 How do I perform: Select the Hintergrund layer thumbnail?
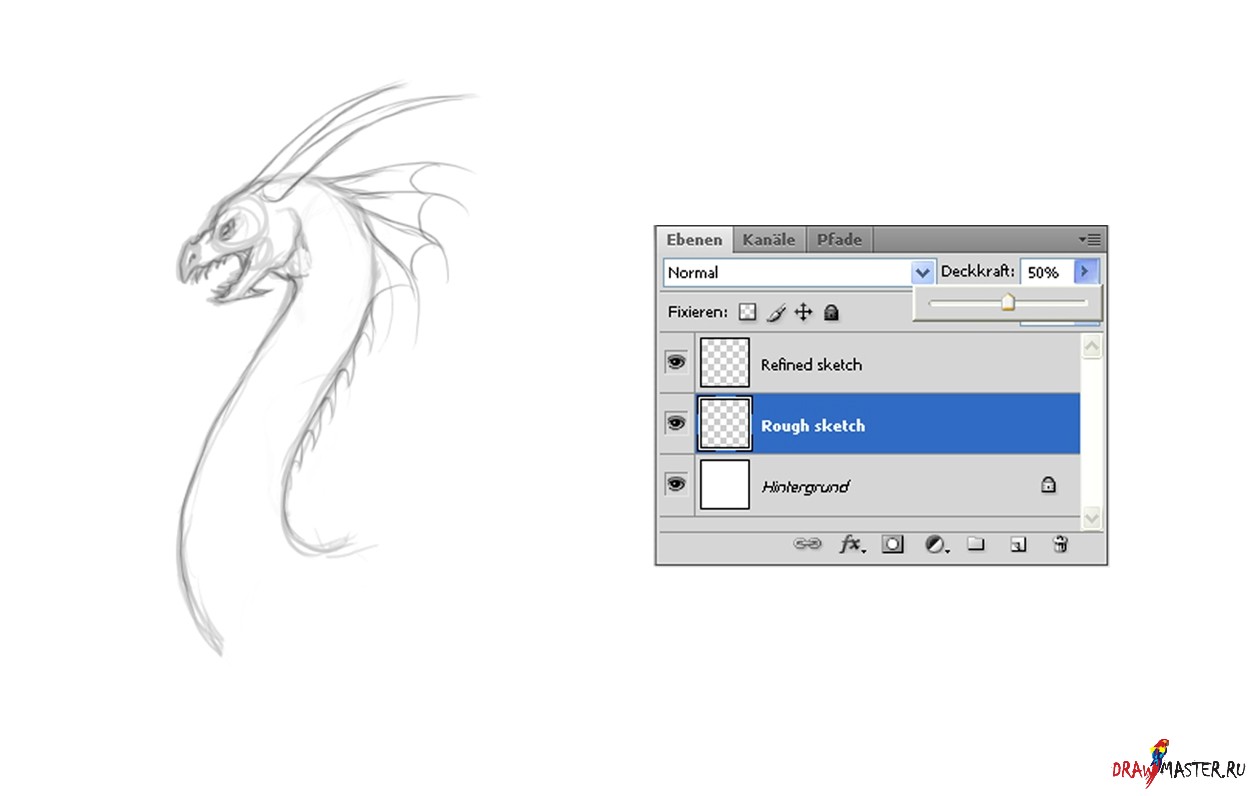click(x=725, y=485)
